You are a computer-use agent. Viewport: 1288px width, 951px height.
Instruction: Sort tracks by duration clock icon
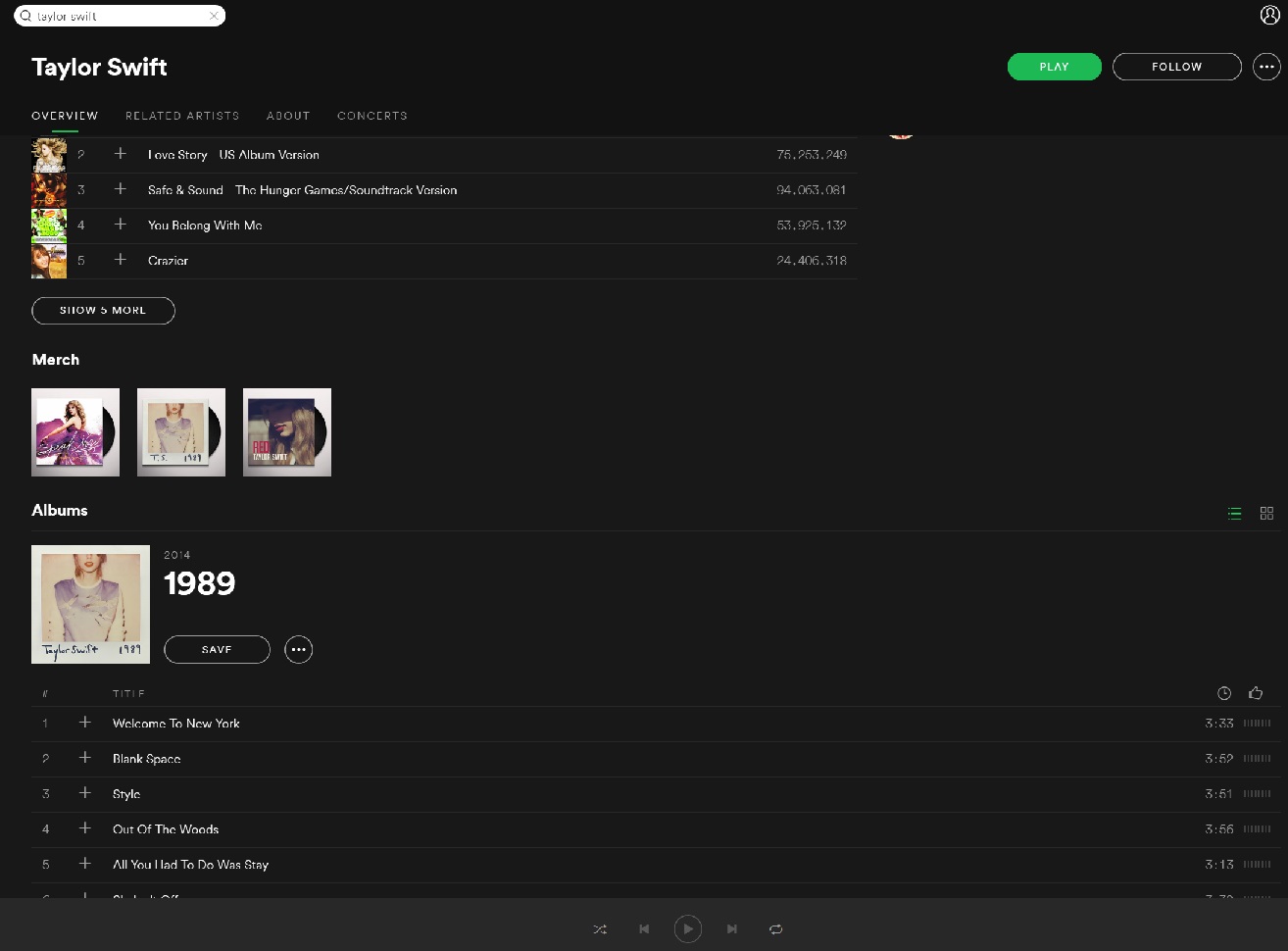click(1224, 693)
